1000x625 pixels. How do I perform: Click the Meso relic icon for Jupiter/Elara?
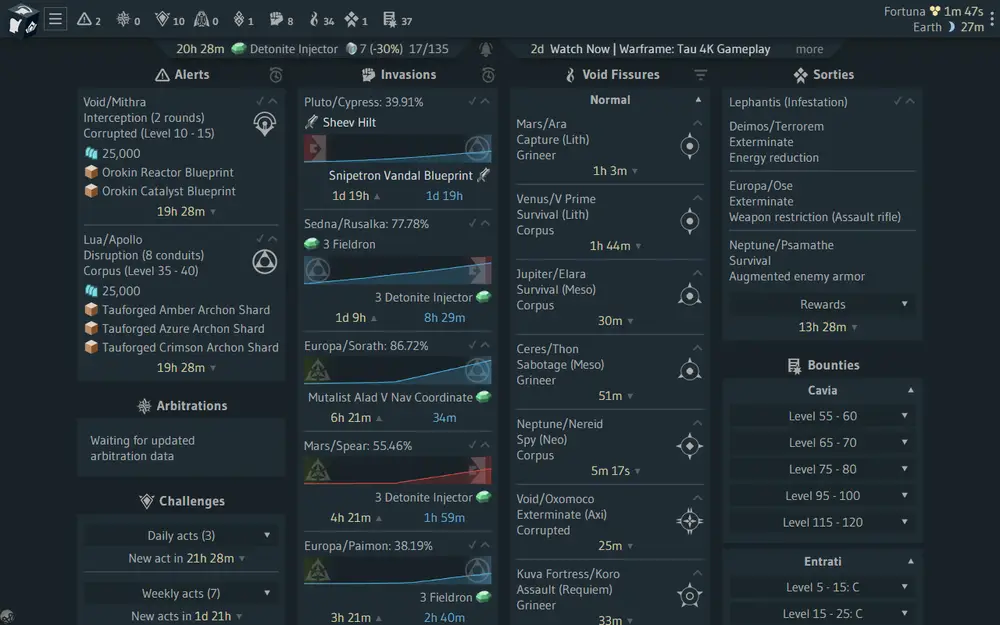[689, 296]
